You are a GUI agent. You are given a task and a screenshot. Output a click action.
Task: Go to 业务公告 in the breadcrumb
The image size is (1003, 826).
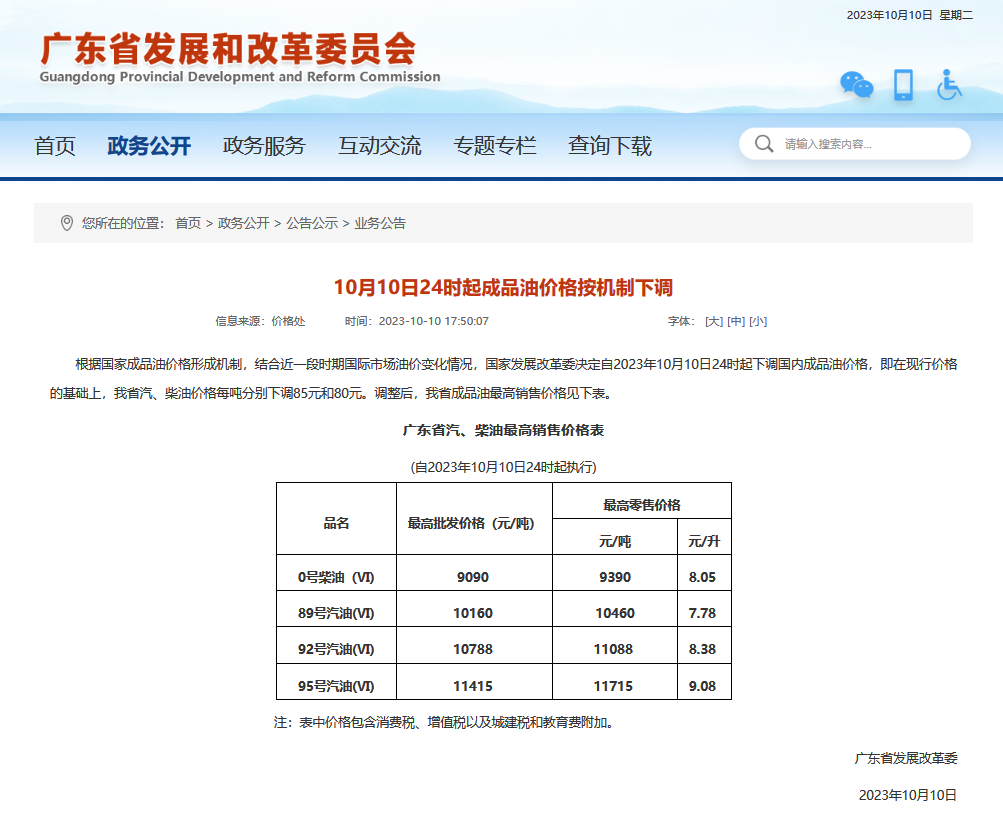point(380,223)
